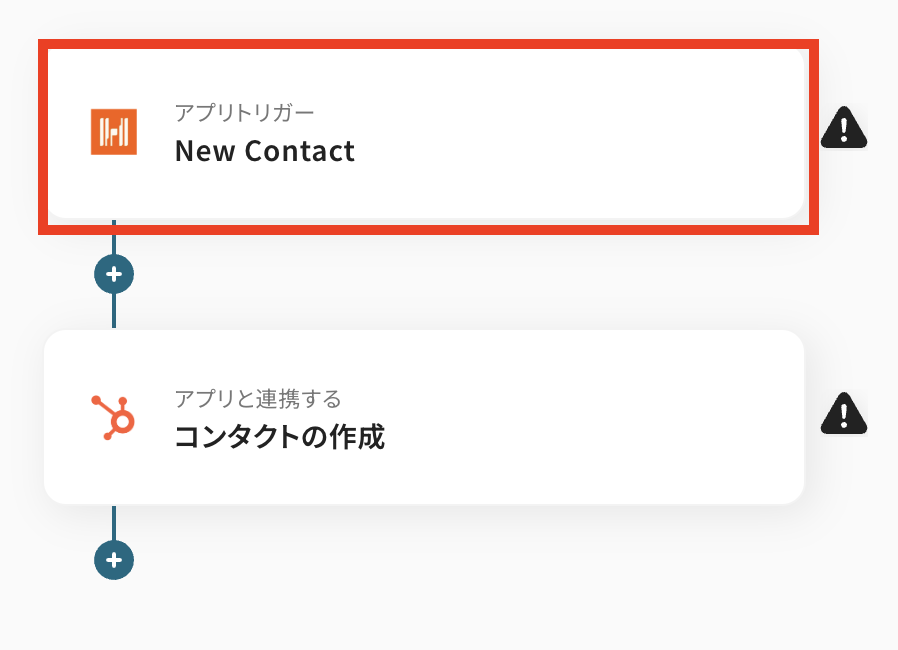Click the アプリトリガー label

(x=244, y=111)
